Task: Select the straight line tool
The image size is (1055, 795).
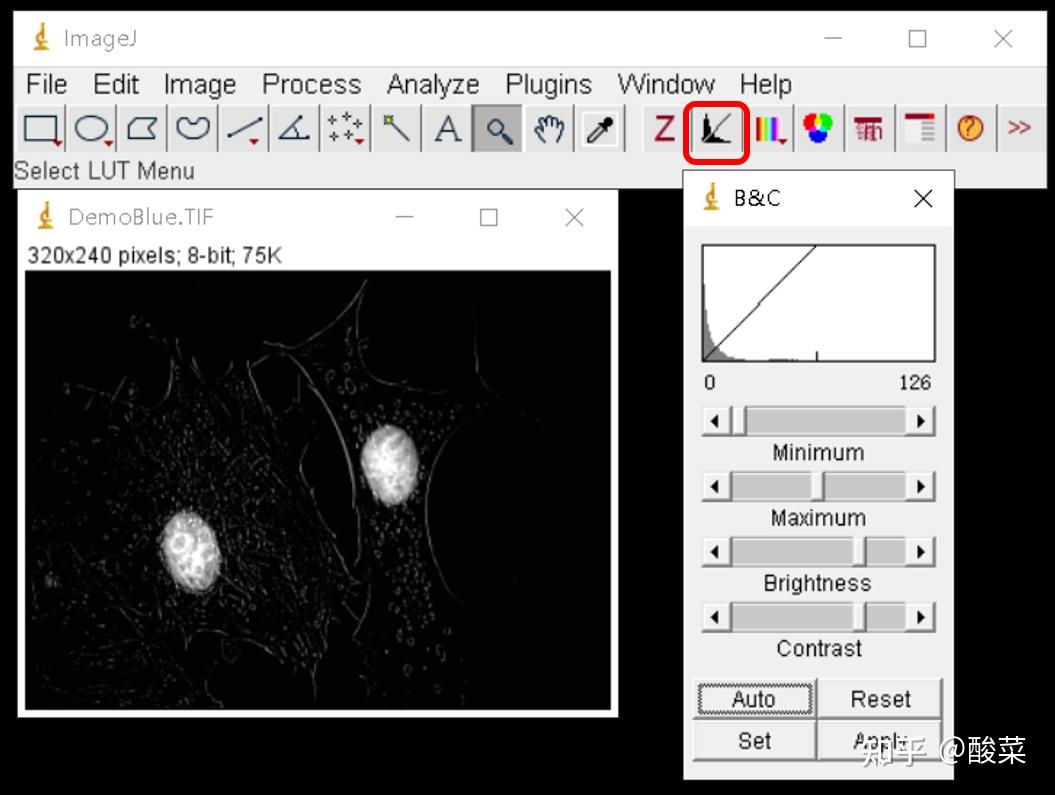Action: pyautogui.click(x=242, y=128)
